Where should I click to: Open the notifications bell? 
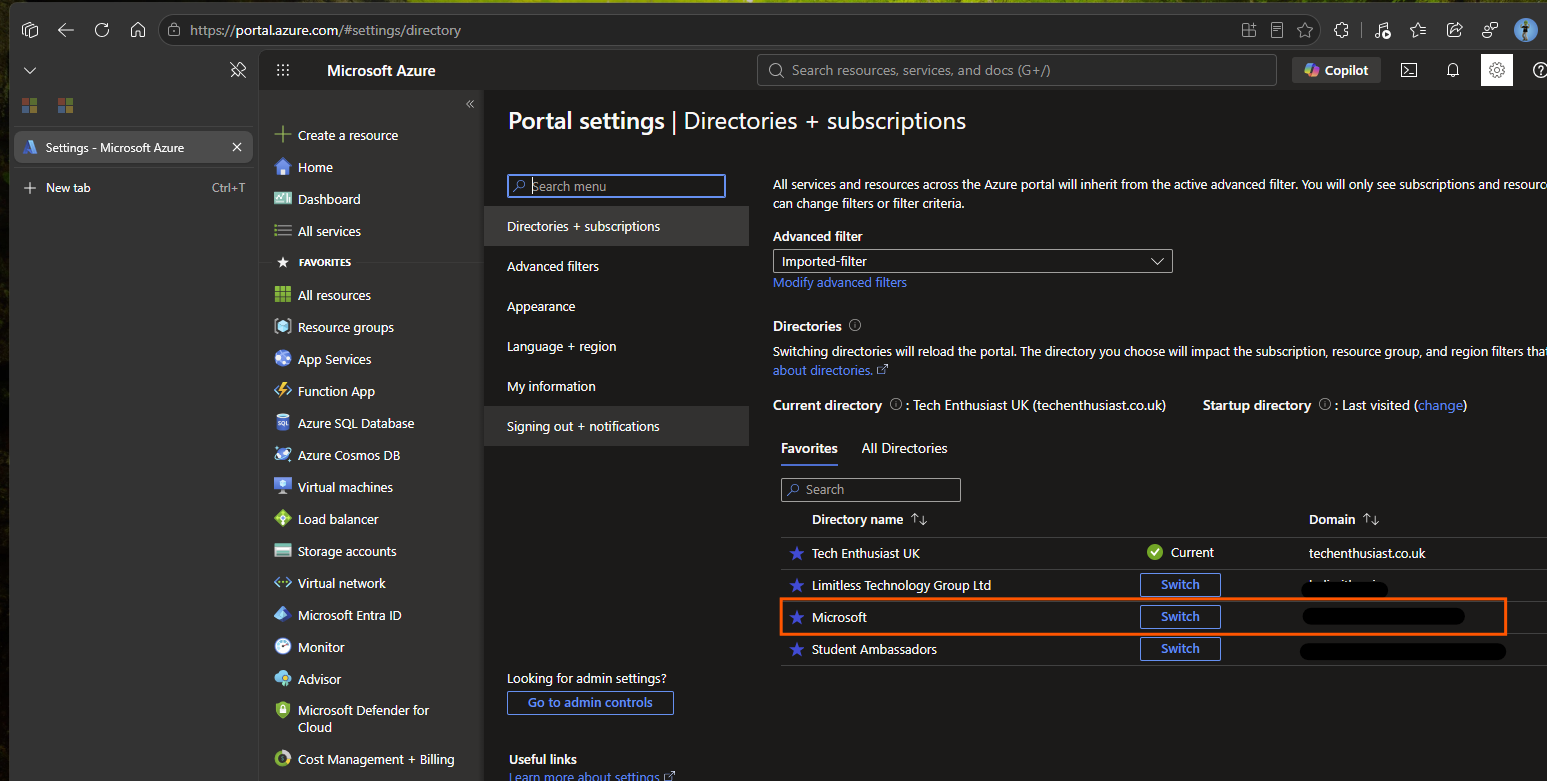[x=1453, y=70]
